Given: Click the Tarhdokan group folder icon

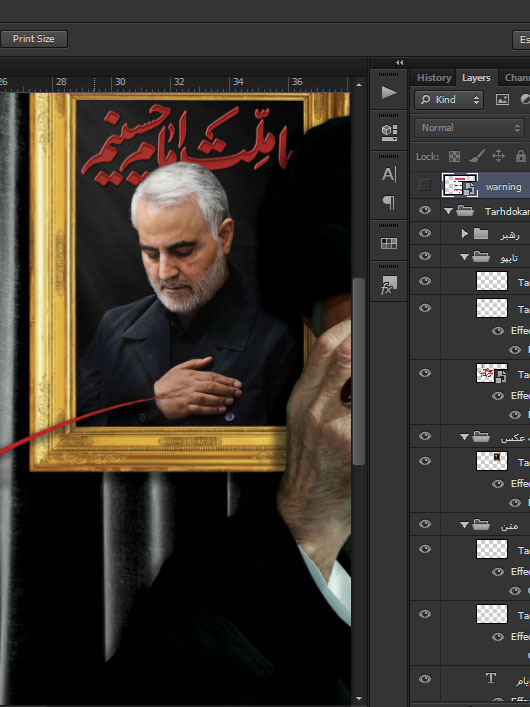Looking at the screenshot, I should (465, 211).
